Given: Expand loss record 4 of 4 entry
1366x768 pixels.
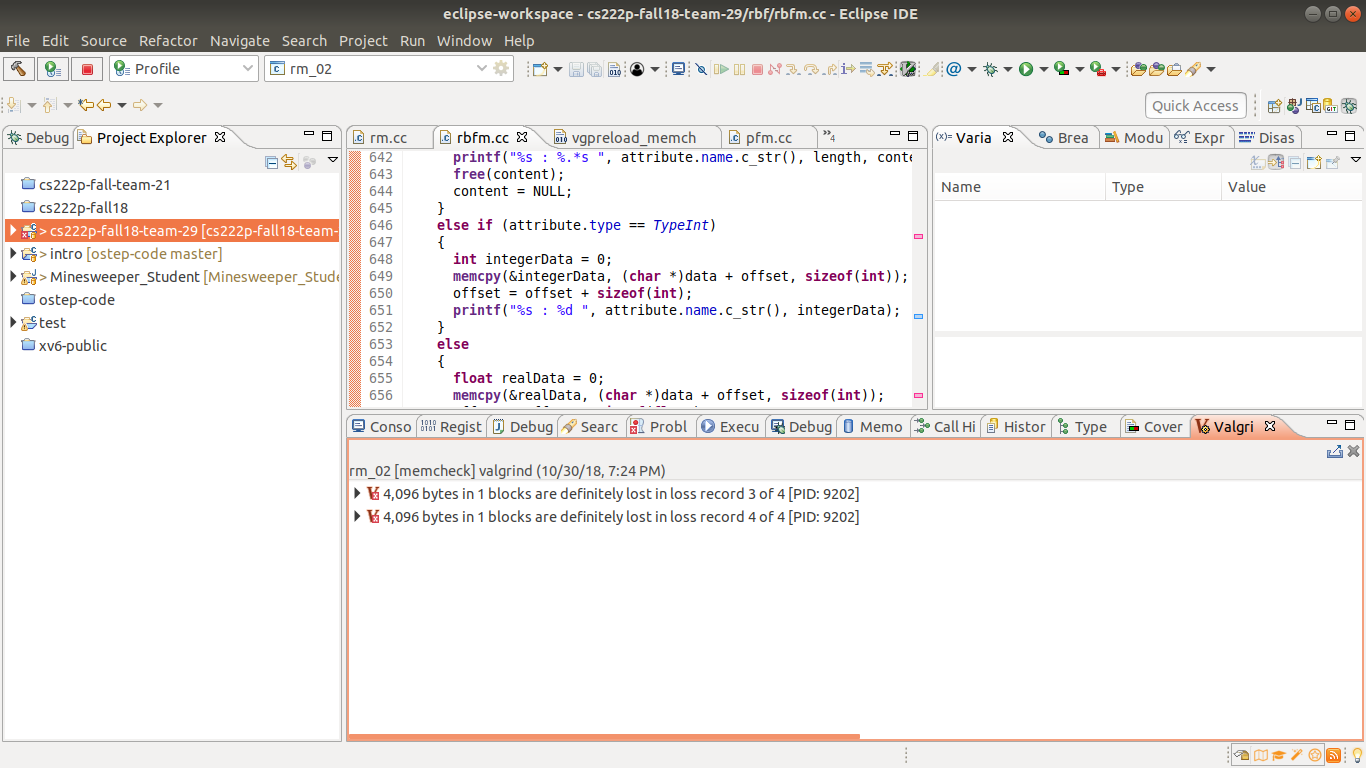Looking at the screenshot, I should pos(358,517).
